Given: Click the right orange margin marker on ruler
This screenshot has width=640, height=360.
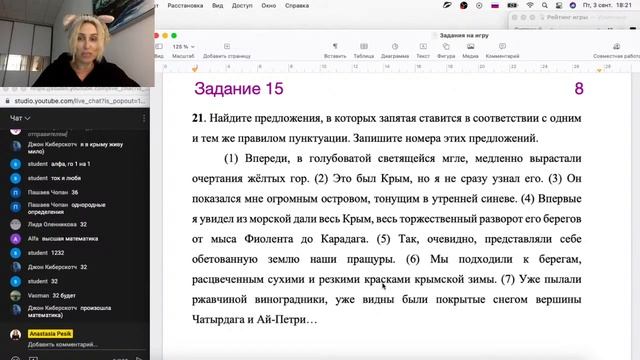Looking at the screenshot, I should [x=599, y=71].
